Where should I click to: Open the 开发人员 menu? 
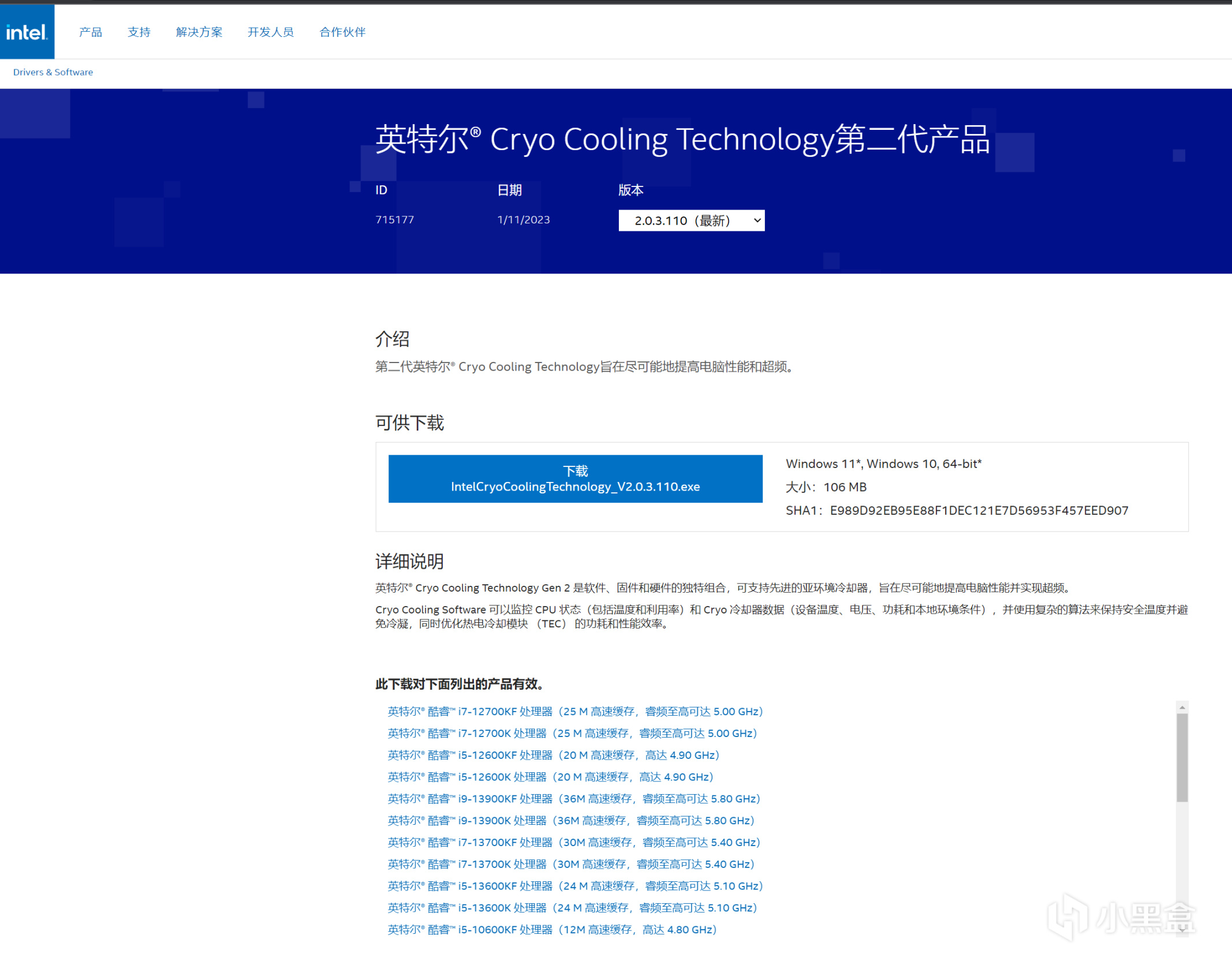(271, 32)
